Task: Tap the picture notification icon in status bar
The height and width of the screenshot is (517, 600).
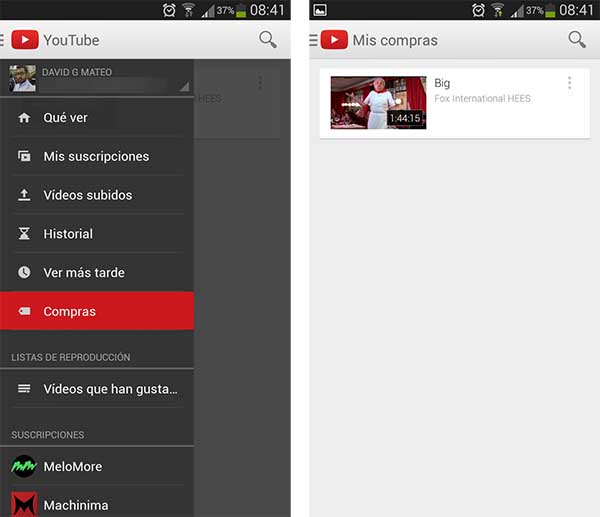Action: click(320, 10)
